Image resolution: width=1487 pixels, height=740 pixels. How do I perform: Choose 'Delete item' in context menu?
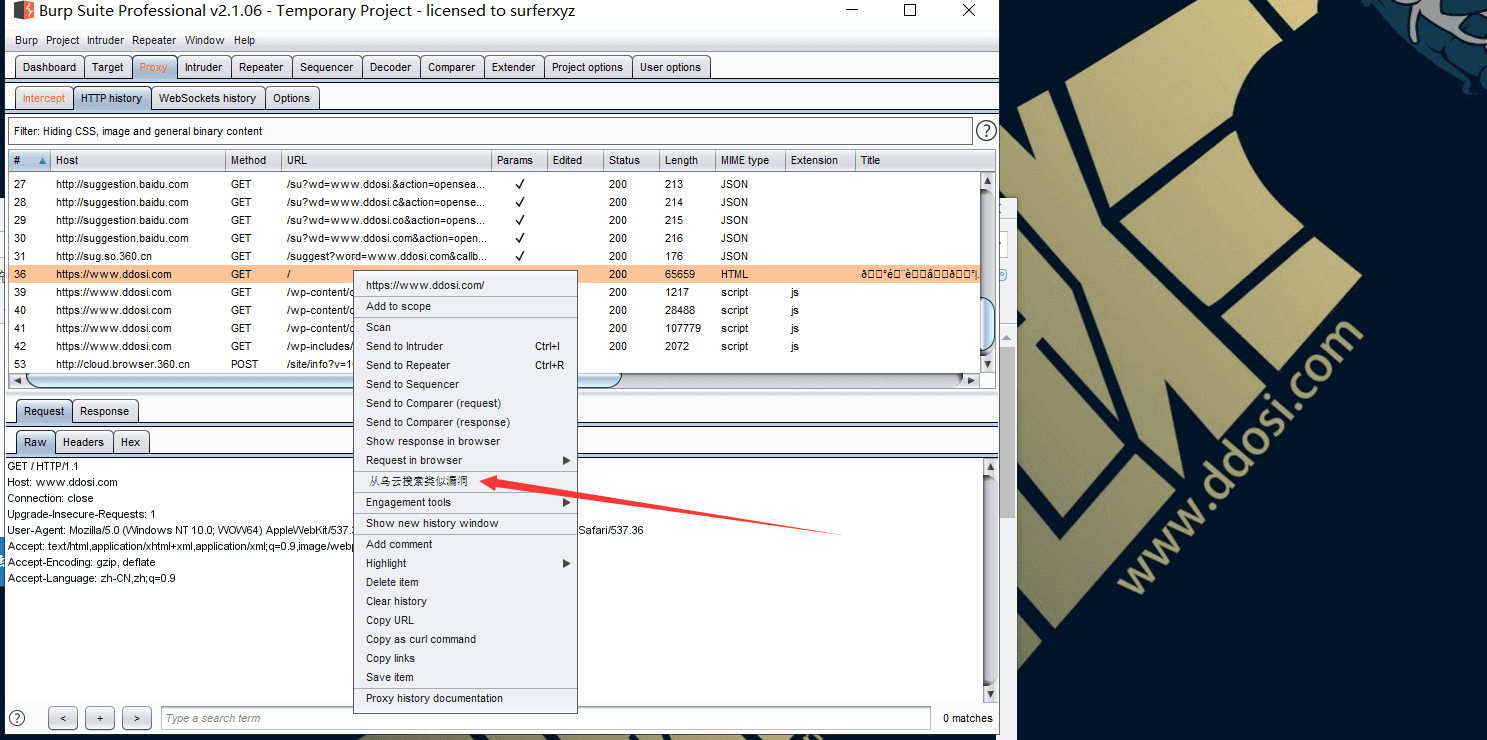(465, 582)
